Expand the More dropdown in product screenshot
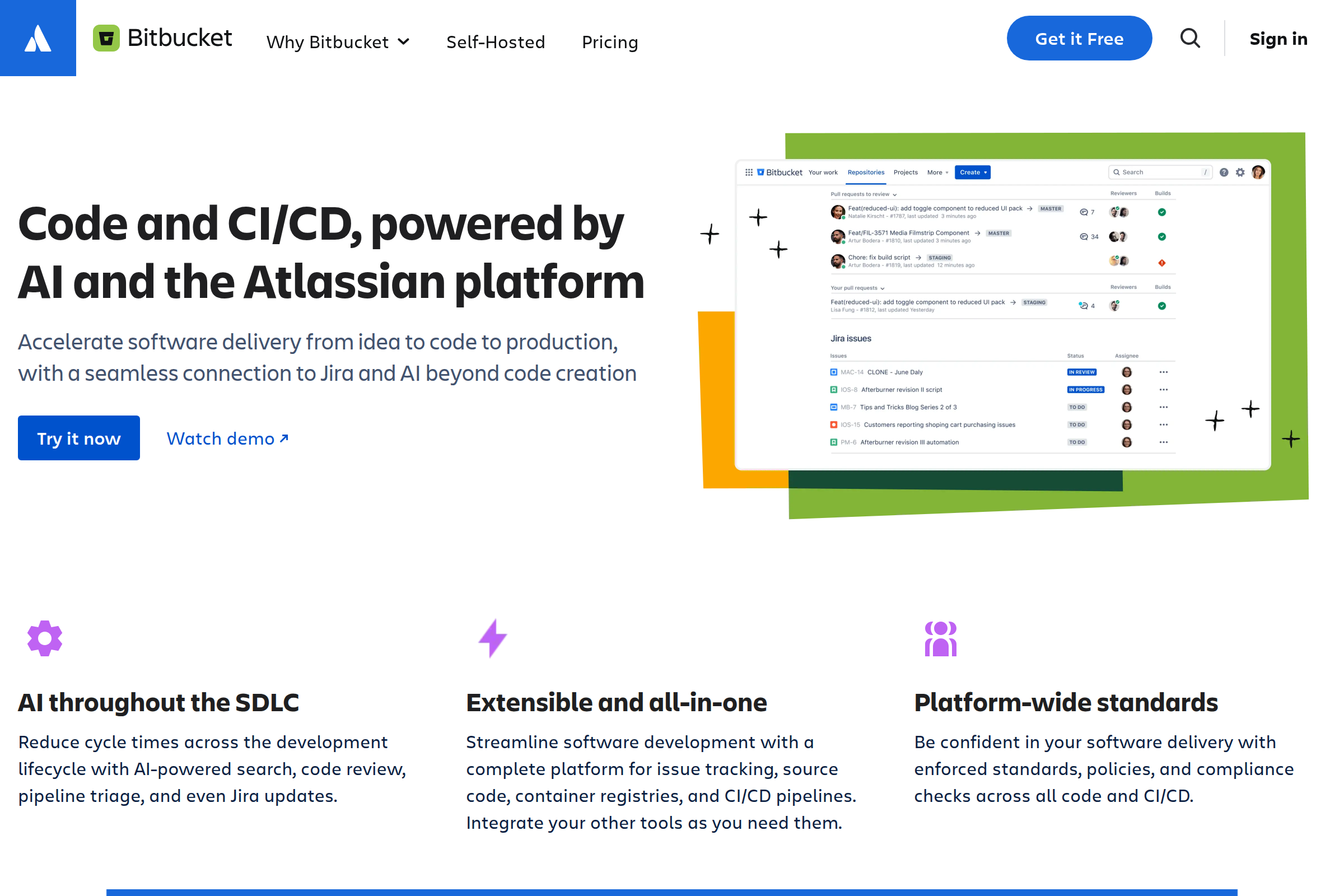This screenshot has height=896, width=1344. tap(937, 172)
